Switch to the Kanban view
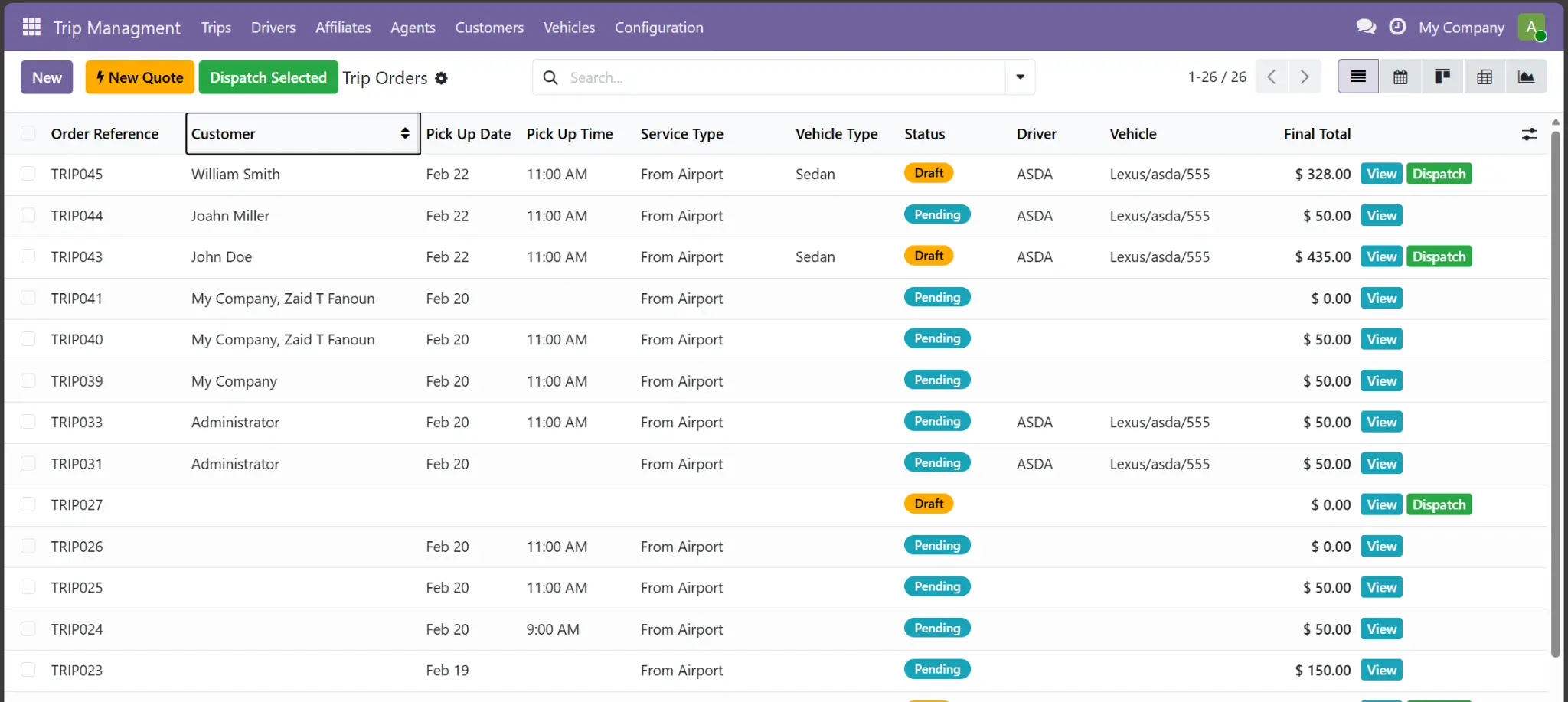This screenshot has width=1568, height=702. [1442, 77]
